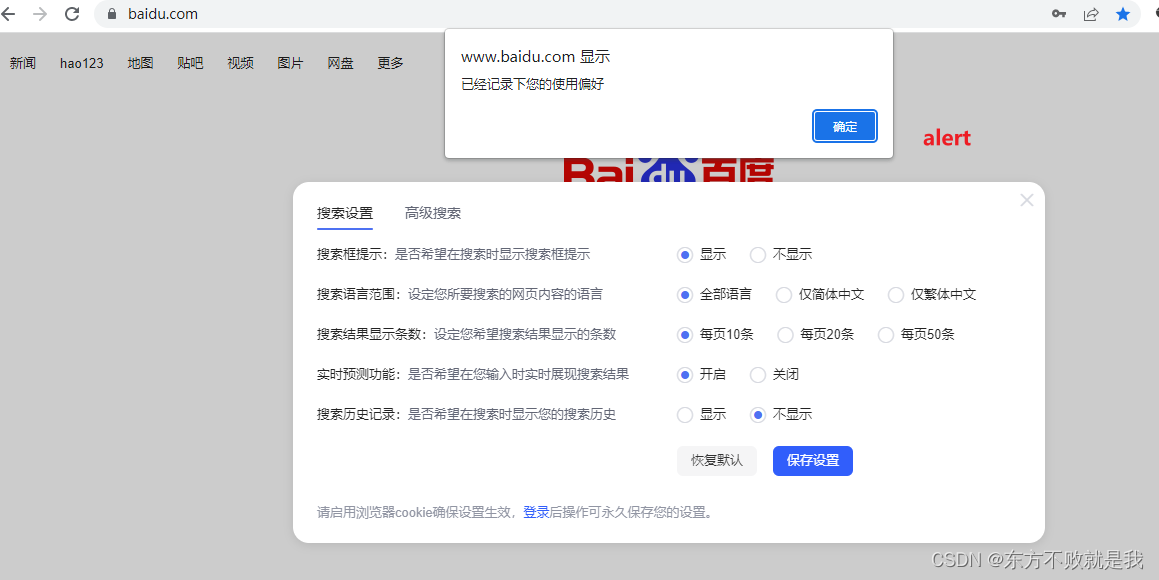Select 关闭 for 实时预测功能
The height and width of the screenshot is (580, 1159).
click(x=757, y=374)
